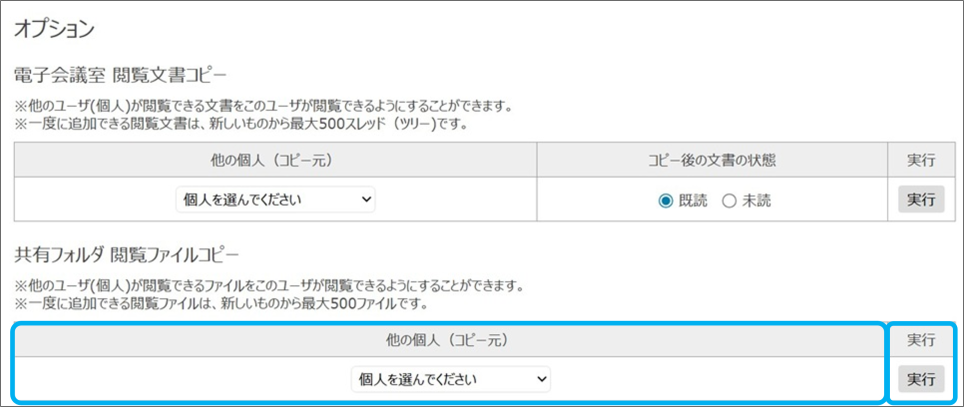Click 他の個人（コピー元） header in 電子会議室 table
This screenshot has height=407, width=964.
pos(275,160)
